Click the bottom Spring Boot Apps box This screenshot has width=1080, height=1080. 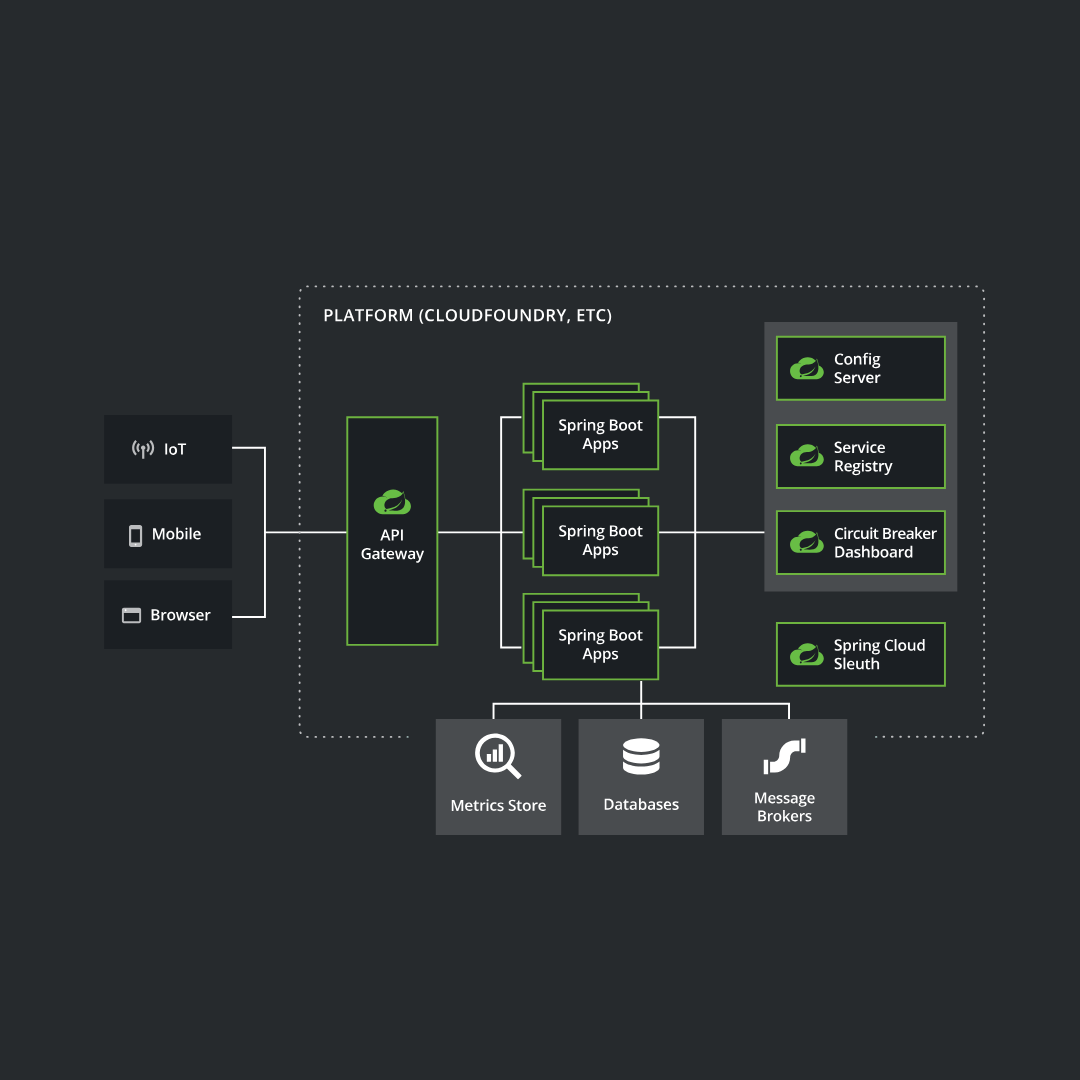601,645
